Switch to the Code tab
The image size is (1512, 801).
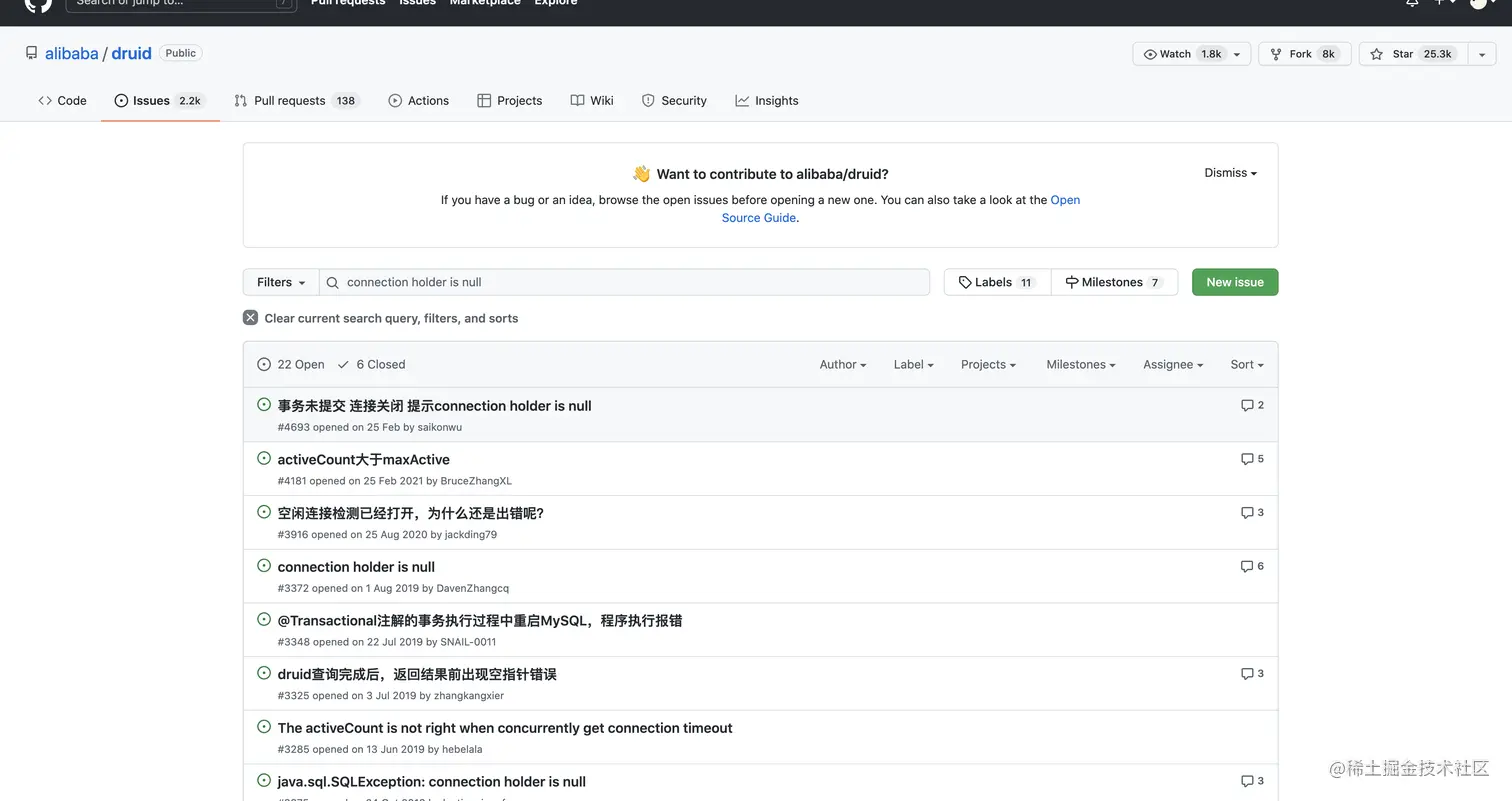pos(62,101)
